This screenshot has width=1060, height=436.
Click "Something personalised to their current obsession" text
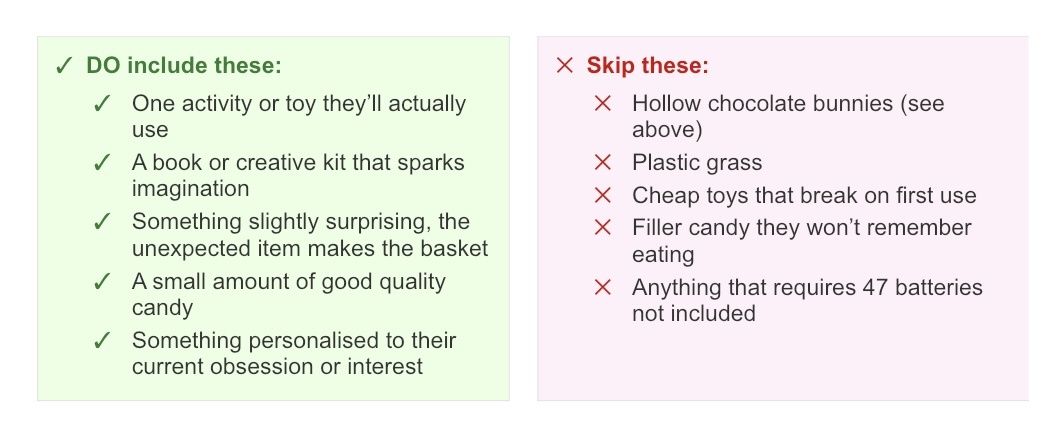click(294, 354)
